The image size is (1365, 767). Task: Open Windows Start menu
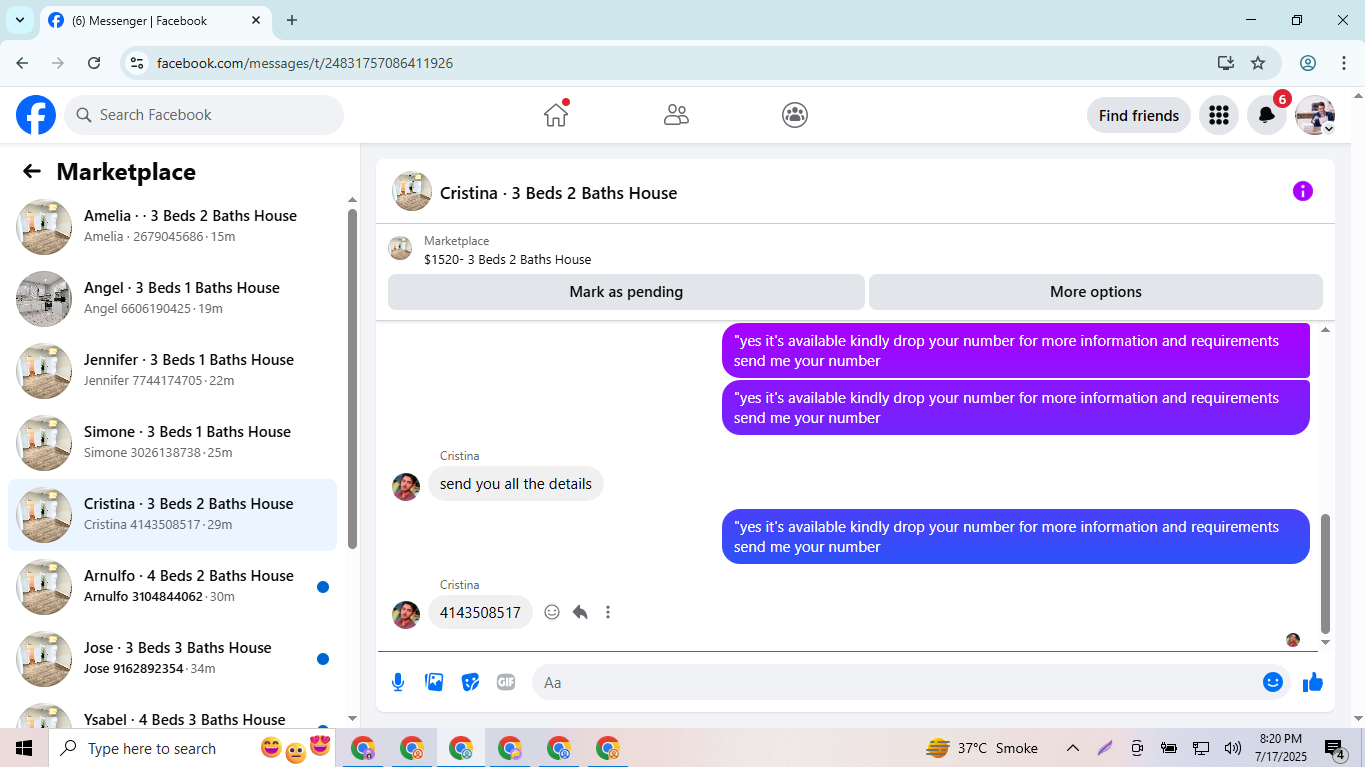point(24,748)
